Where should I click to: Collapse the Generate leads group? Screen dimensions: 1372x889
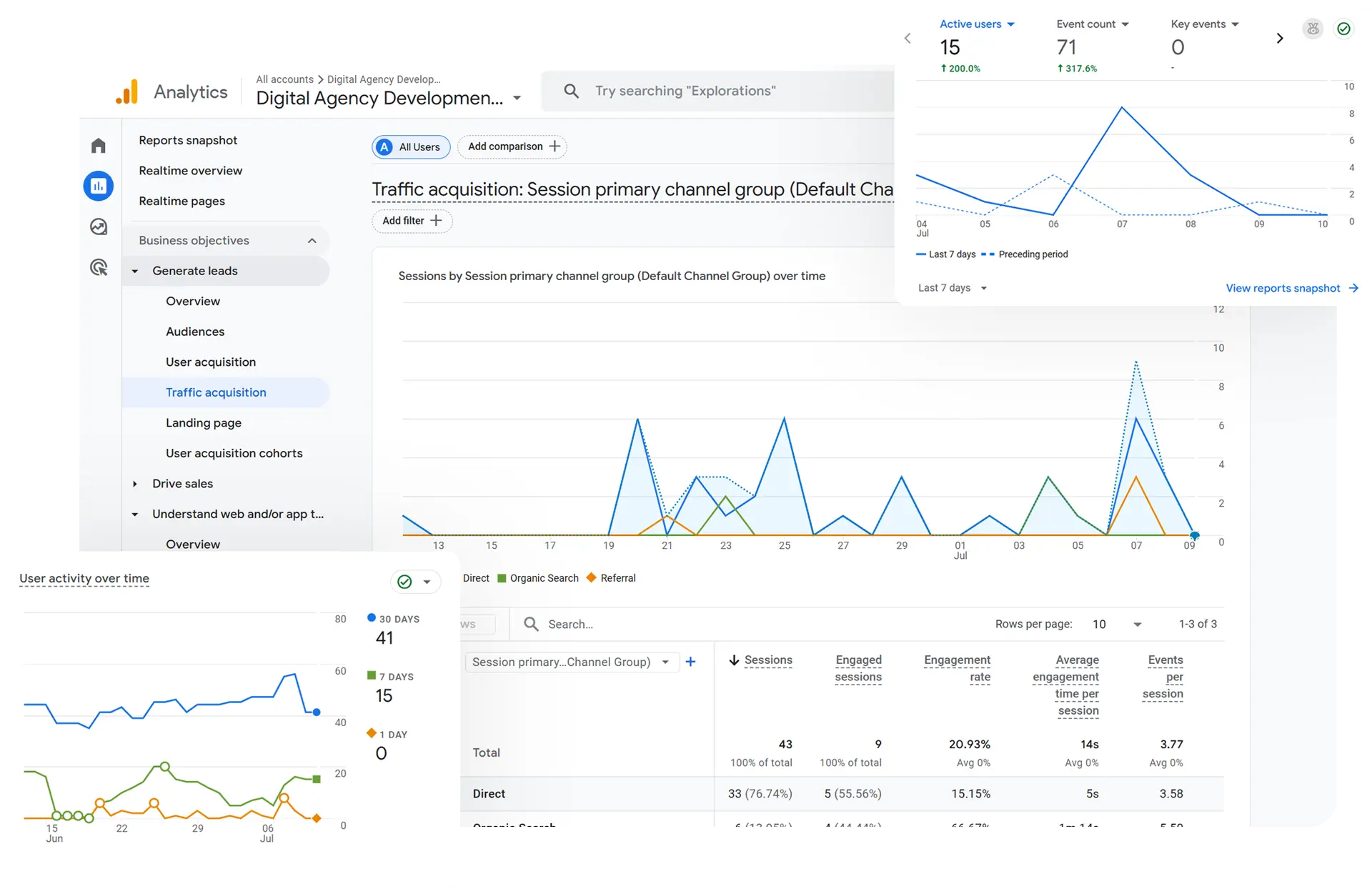tap(135, 271)
